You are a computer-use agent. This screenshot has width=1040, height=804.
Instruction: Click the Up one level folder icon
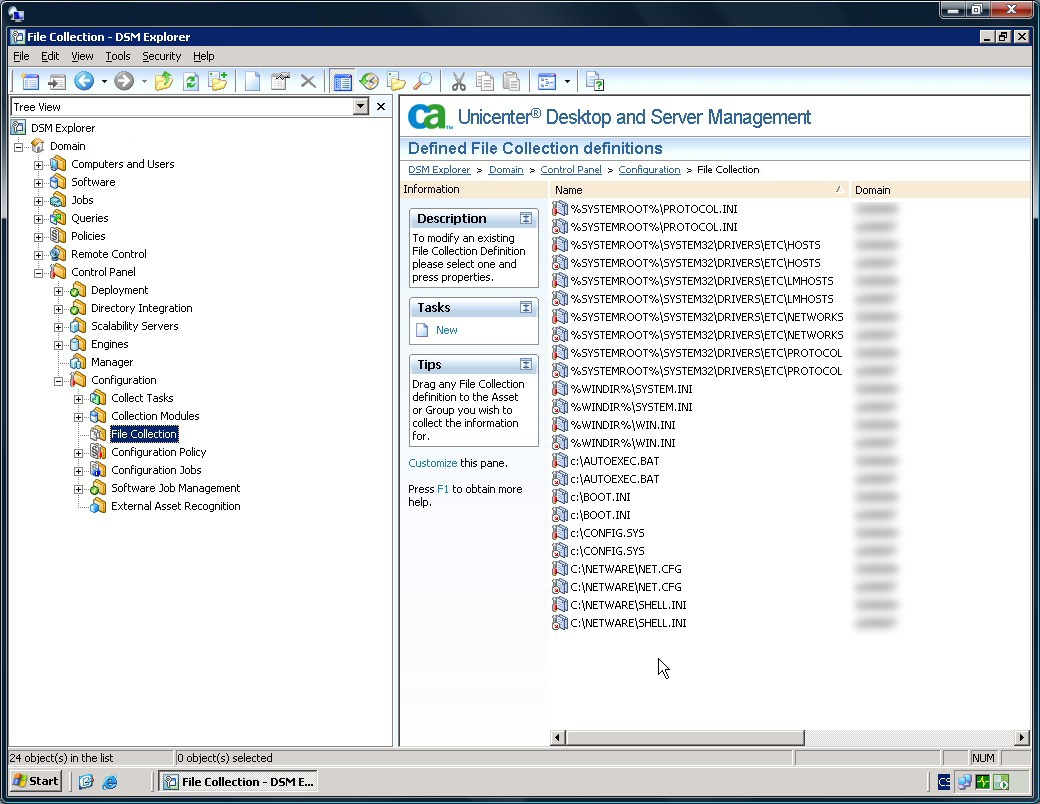[x=164, y=82]
